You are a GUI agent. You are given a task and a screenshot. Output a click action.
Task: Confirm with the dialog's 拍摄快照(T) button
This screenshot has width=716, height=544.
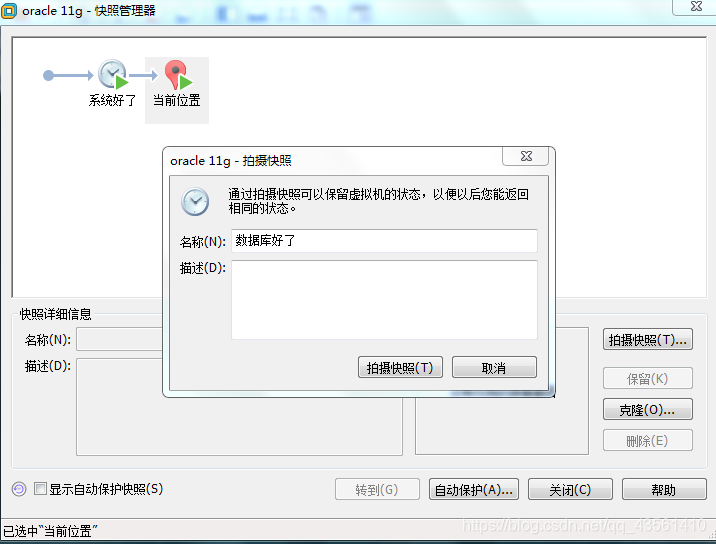pos(400,367)
